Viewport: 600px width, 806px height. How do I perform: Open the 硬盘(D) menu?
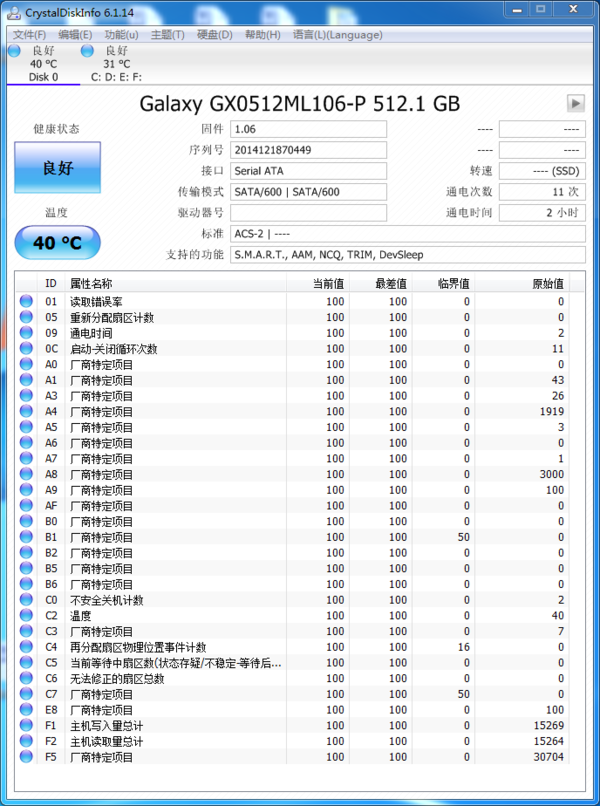pos(214,35)
